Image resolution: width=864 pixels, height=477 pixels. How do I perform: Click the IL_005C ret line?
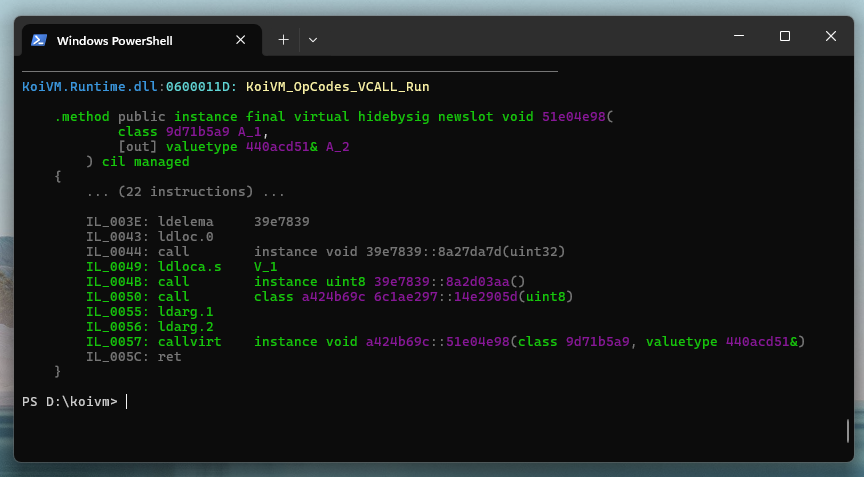tap(133, 356)
